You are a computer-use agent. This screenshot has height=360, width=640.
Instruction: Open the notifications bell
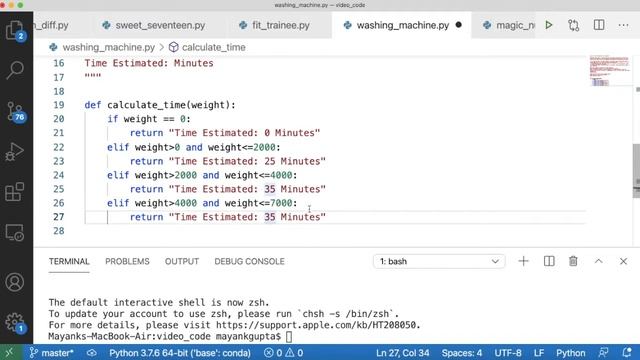627,353
